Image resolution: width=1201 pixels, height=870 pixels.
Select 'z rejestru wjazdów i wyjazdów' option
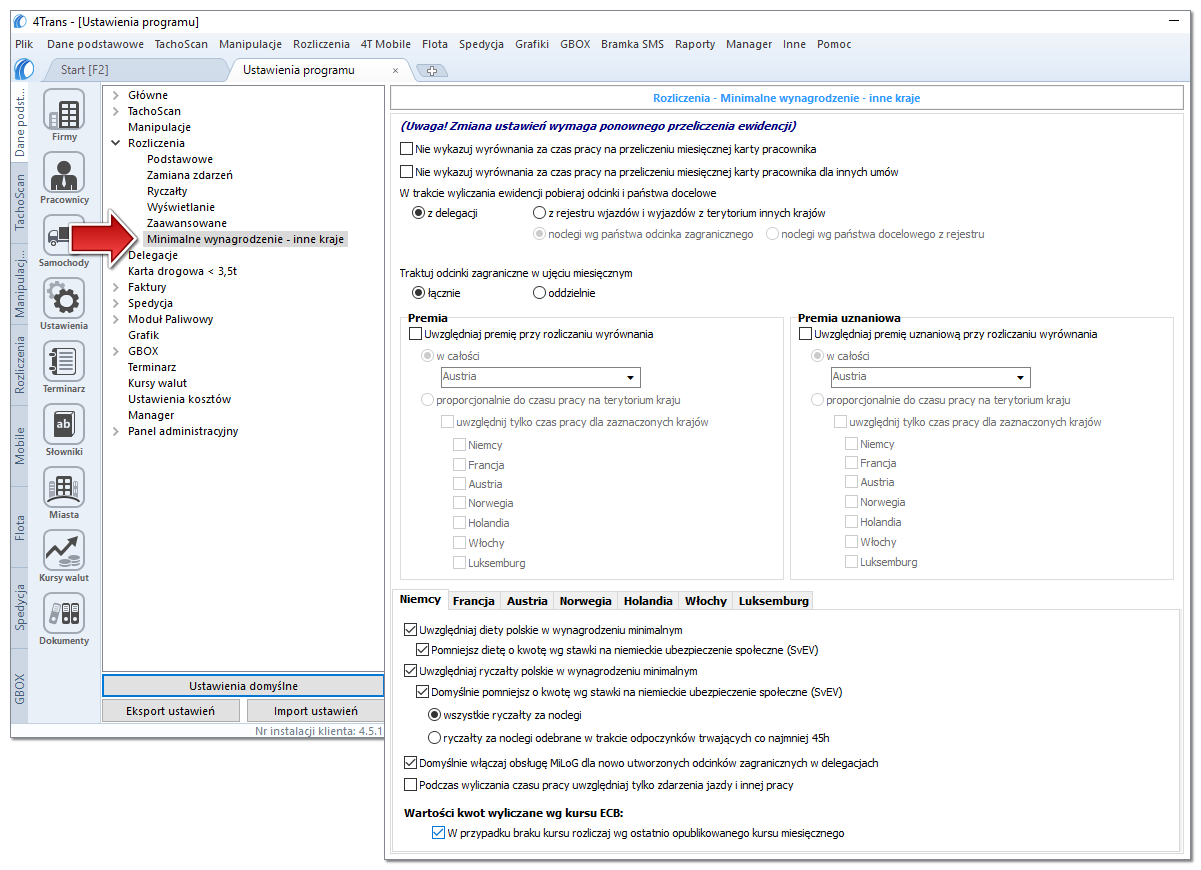[540, 213]
